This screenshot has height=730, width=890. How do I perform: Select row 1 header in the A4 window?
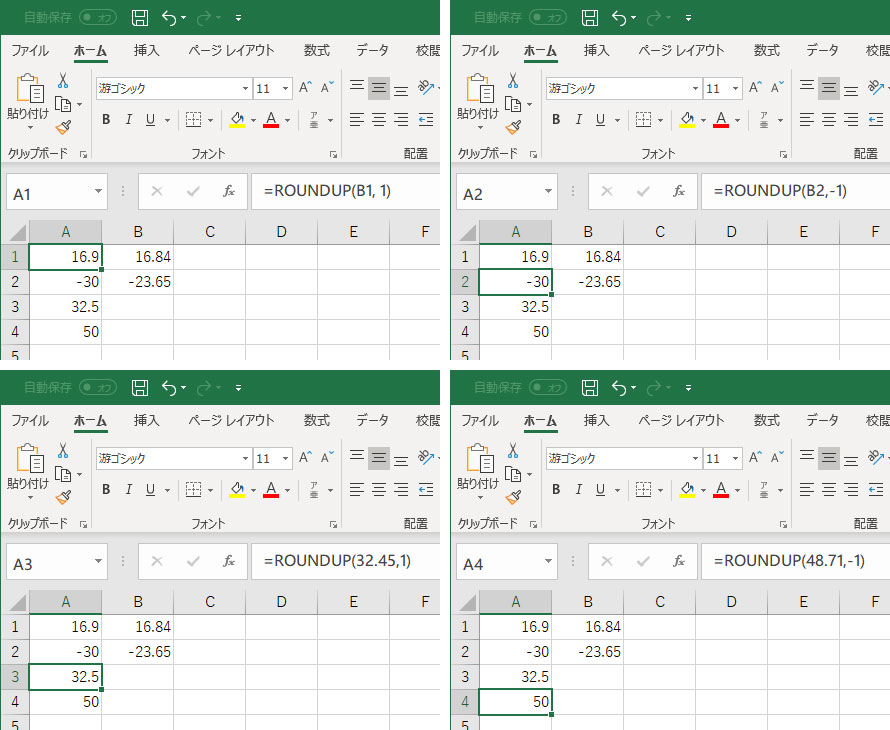465,627
